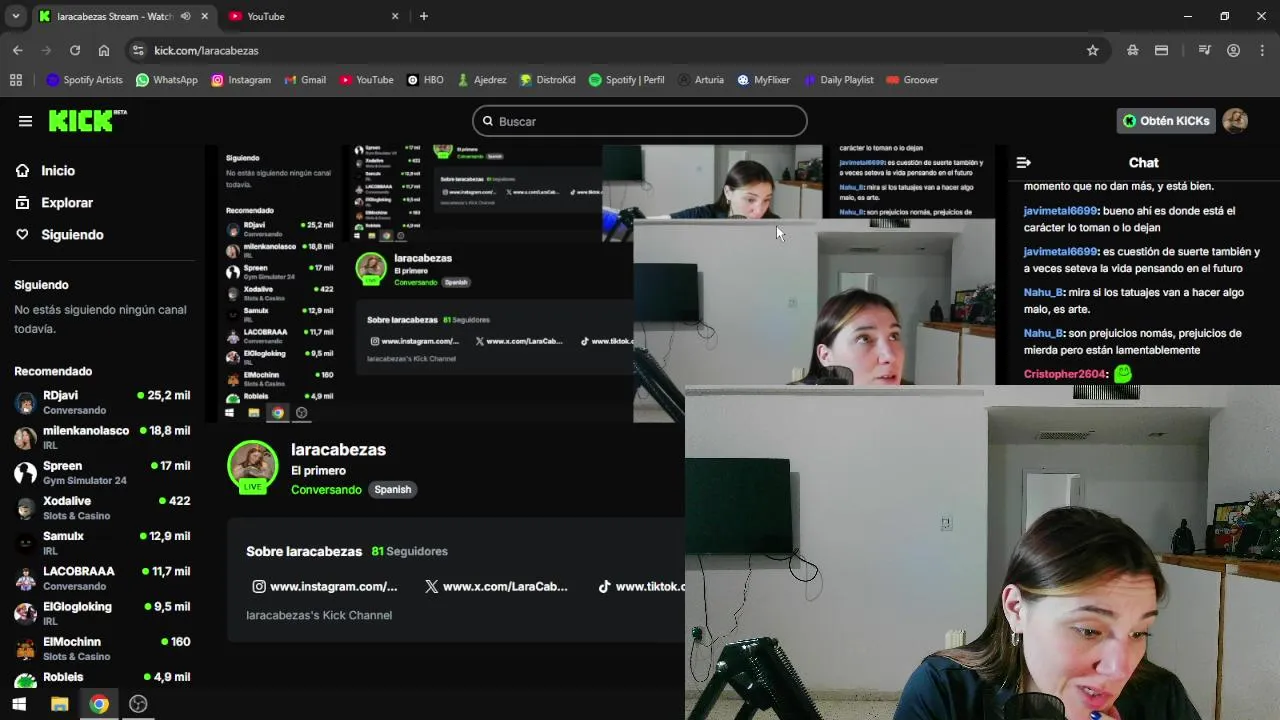Click the address bar URL

206,50
